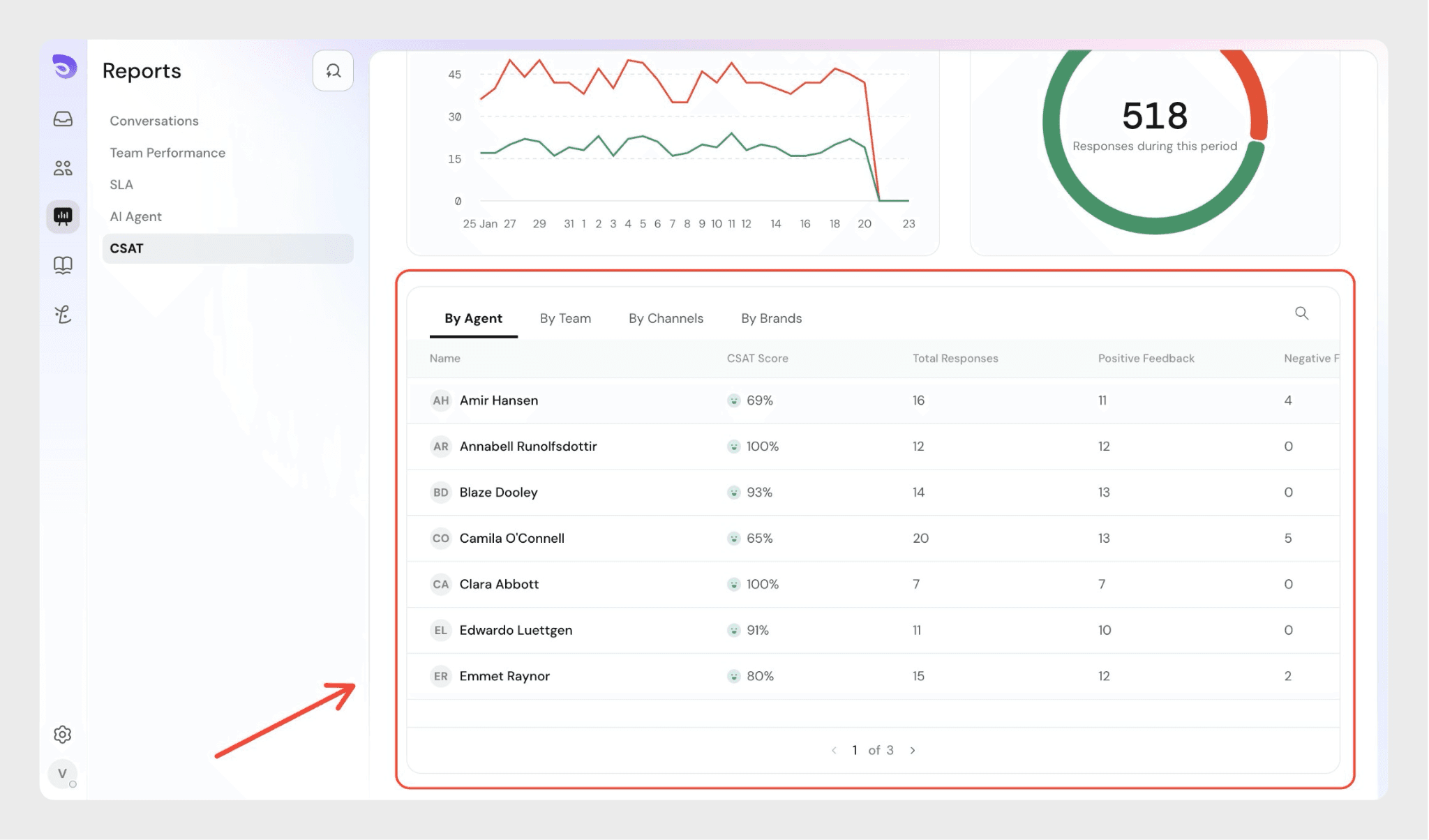Viewport: 1429px width, 840px height.
Task: Open the knowledge base book icon
Action: [x=63, y=265]
